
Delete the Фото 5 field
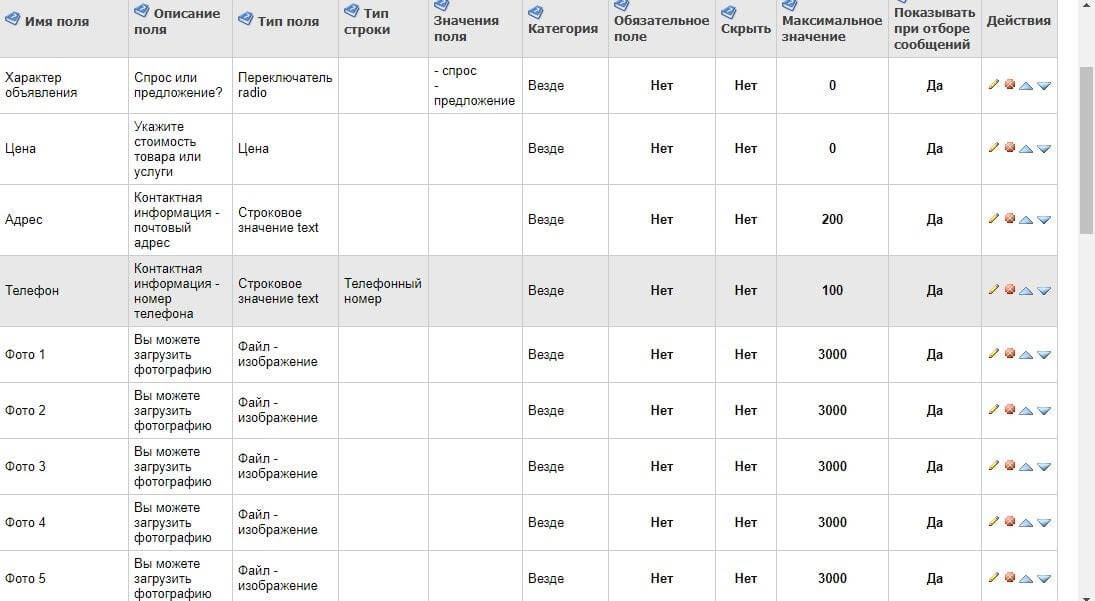click(1010, 577)
